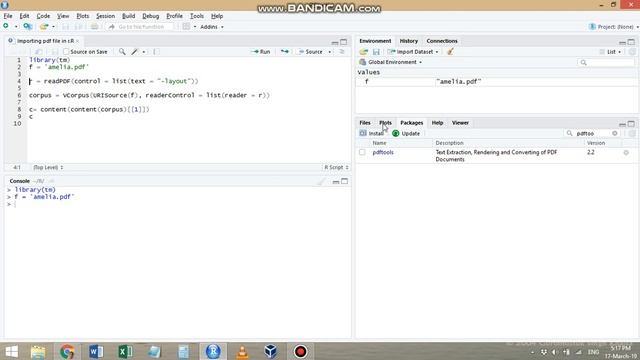This screenshot has height=360, width=640.
Task: Open VirtualBox from the taskbar
Action: click(271, 351)
